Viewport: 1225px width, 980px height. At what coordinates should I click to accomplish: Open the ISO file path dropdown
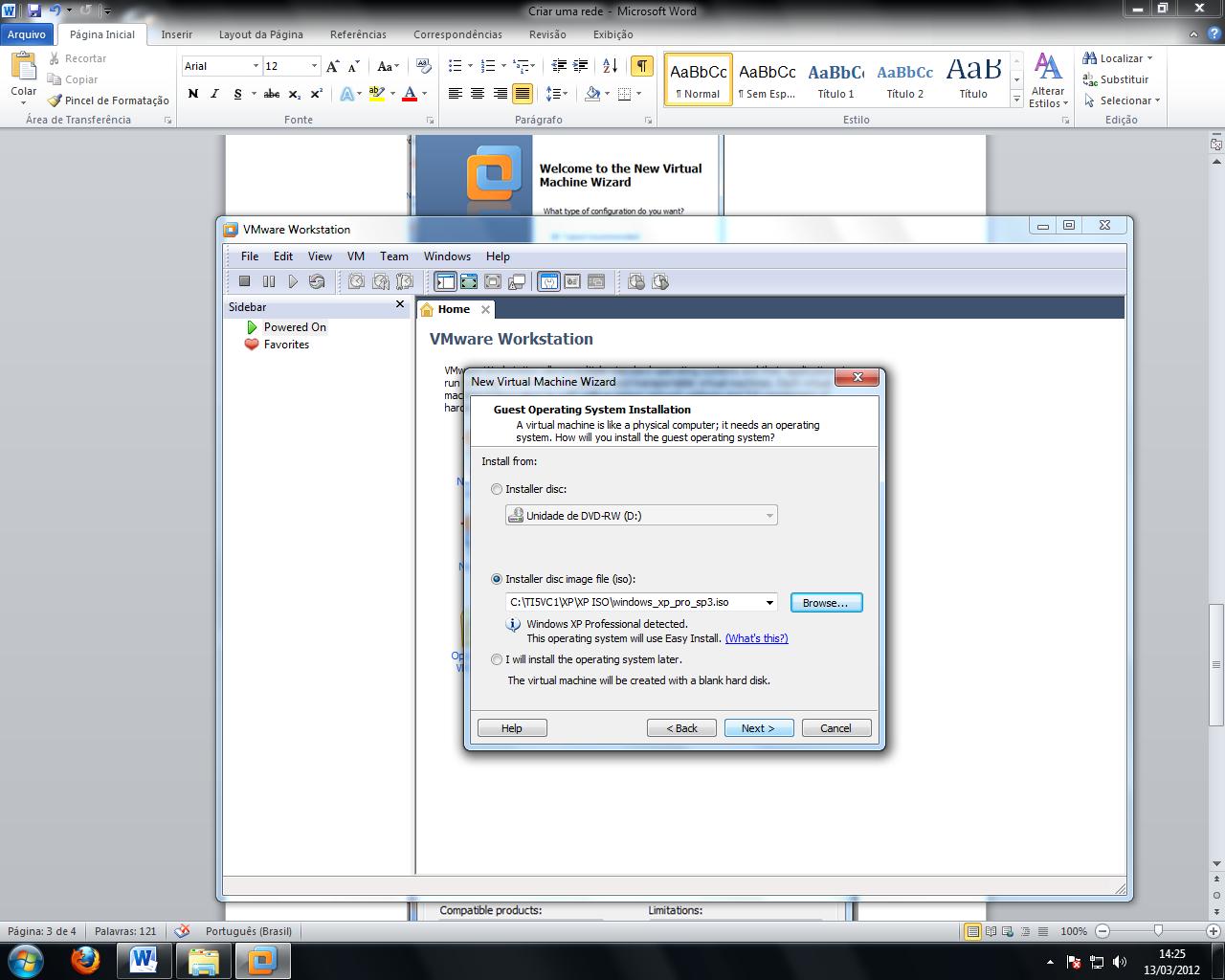(x=769, y=603)
